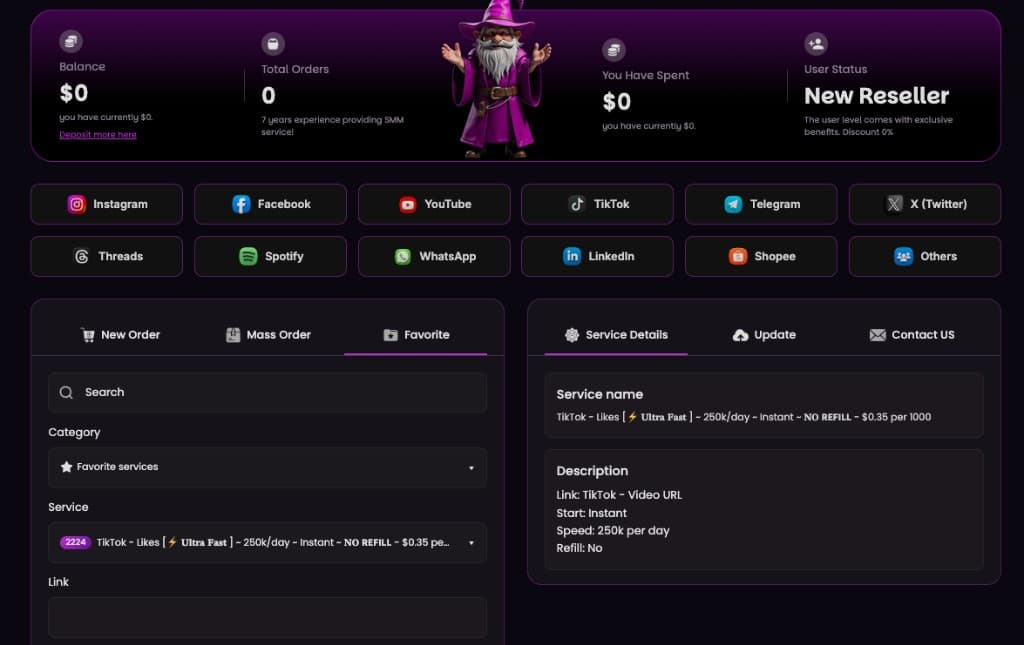The width and height of the screenshot is (1024, 645).
Task: Select the Favorite tab
Action: coord(416,335)
